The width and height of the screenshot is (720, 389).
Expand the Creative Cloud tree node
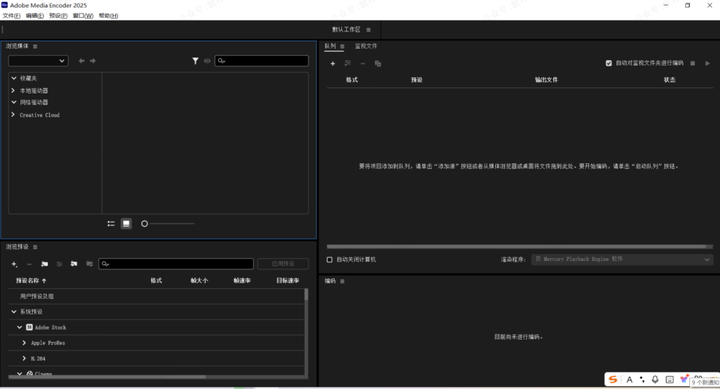13,115
